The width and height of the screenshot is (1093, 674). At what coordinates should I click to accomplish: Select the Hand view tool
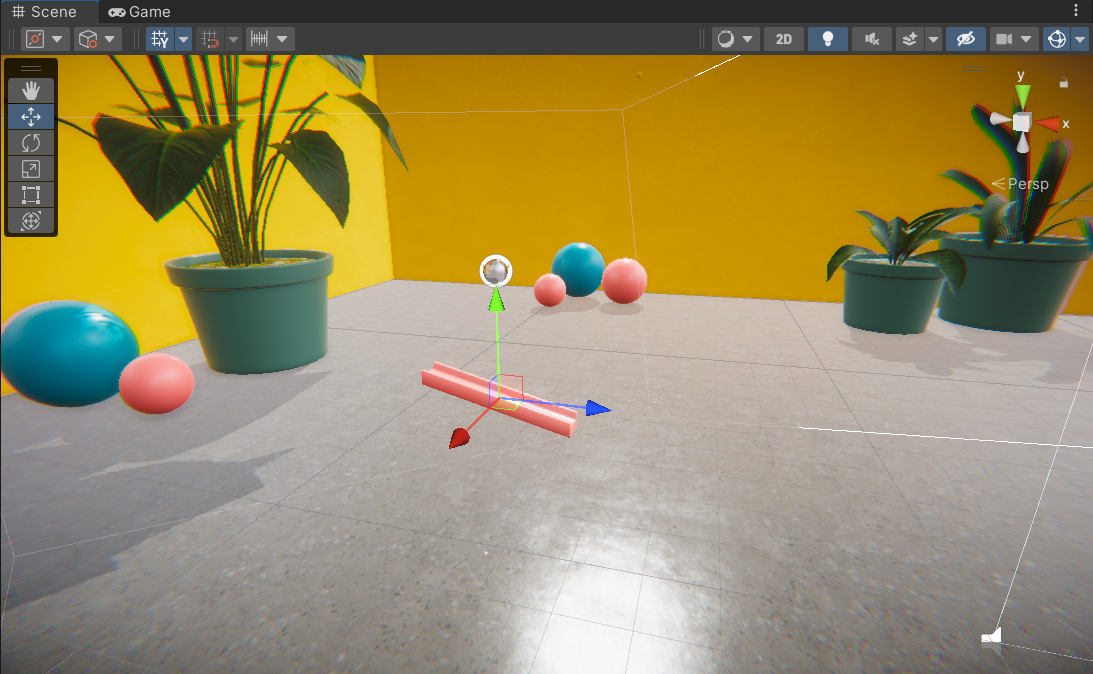coord(31,90)
